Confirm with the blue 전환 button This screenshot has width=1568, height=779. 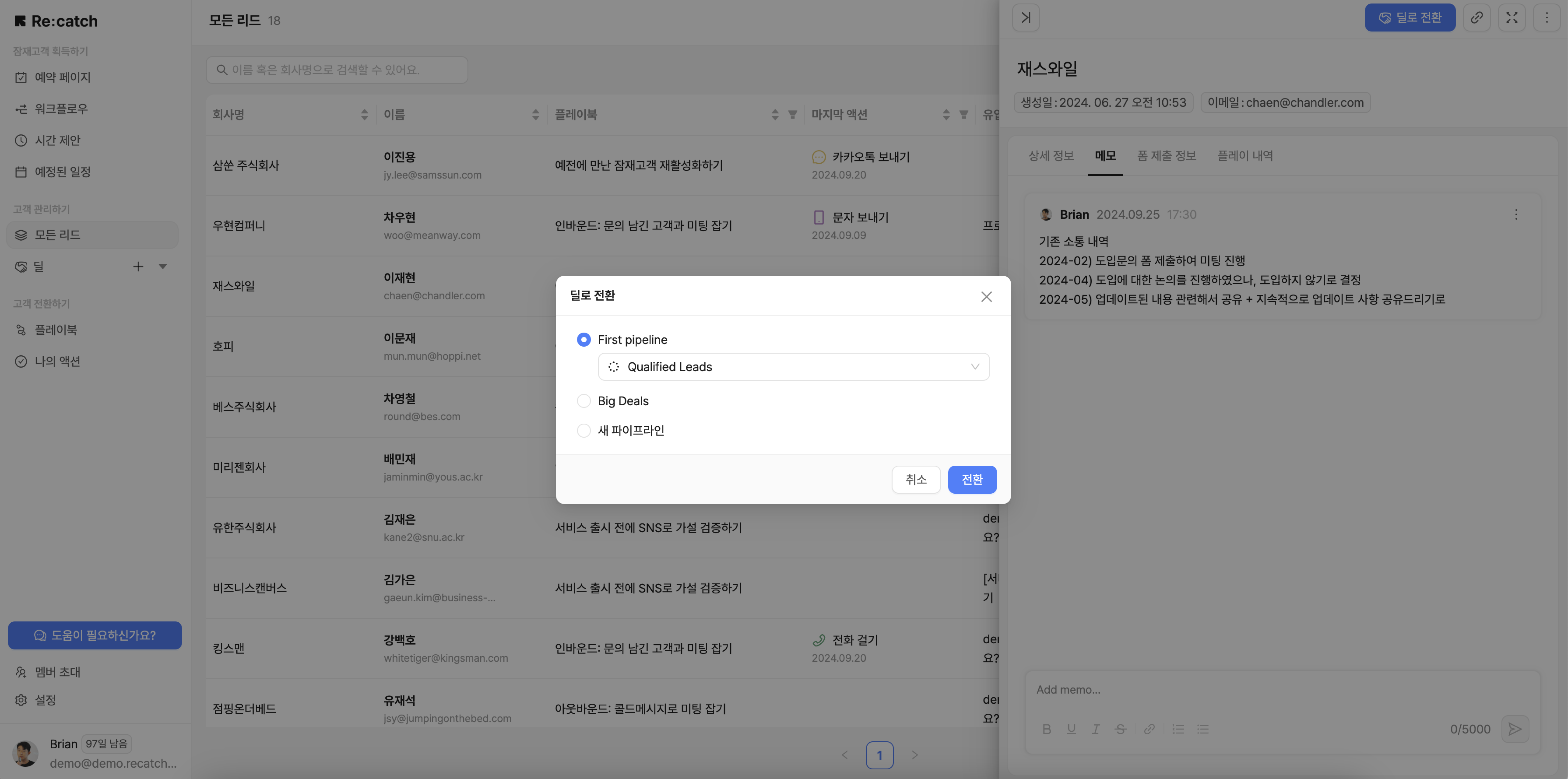[972, 480]
